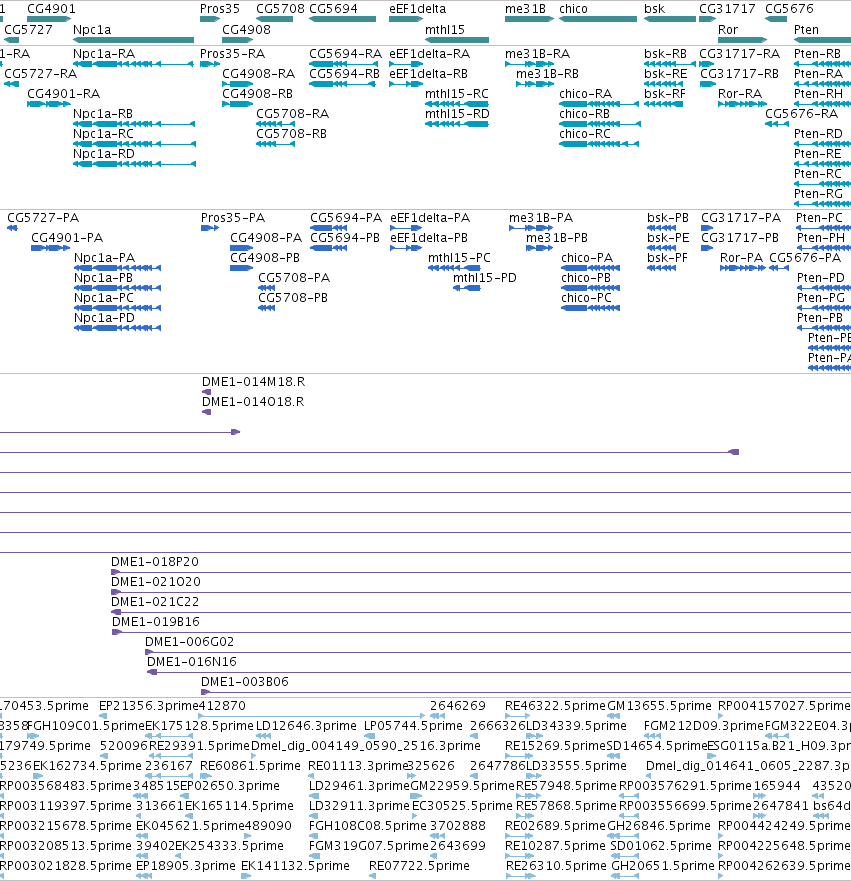Click transcript chico-RC

599,144
